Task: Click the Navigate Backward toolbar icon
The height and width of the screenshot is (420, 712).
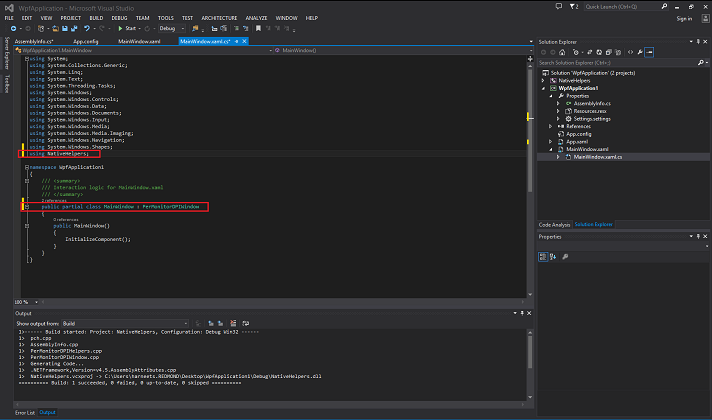Action: tap(13, 29)
